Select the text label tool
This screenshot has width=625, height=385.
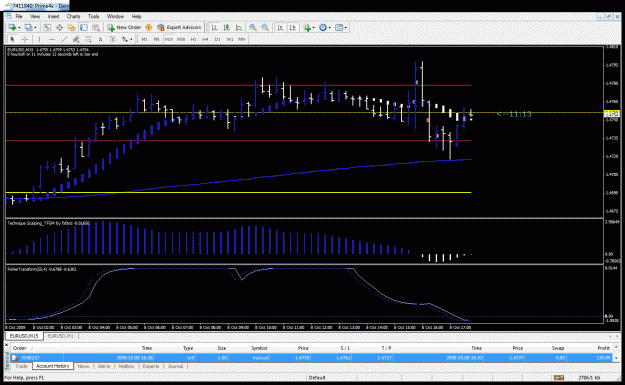tap(113, 39)
